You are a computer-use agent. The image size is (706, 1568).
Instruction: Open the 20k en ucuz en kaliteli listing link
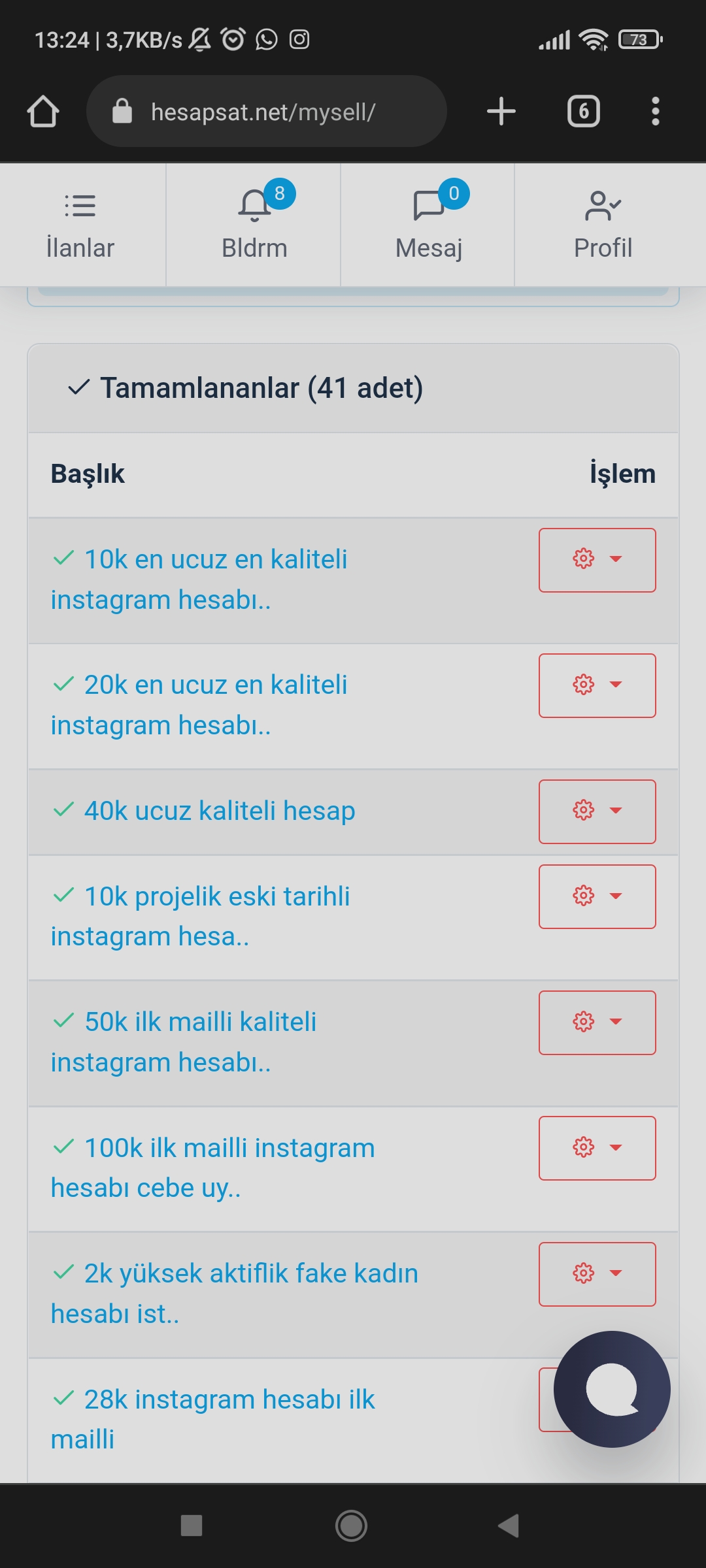tap(199, 705)
